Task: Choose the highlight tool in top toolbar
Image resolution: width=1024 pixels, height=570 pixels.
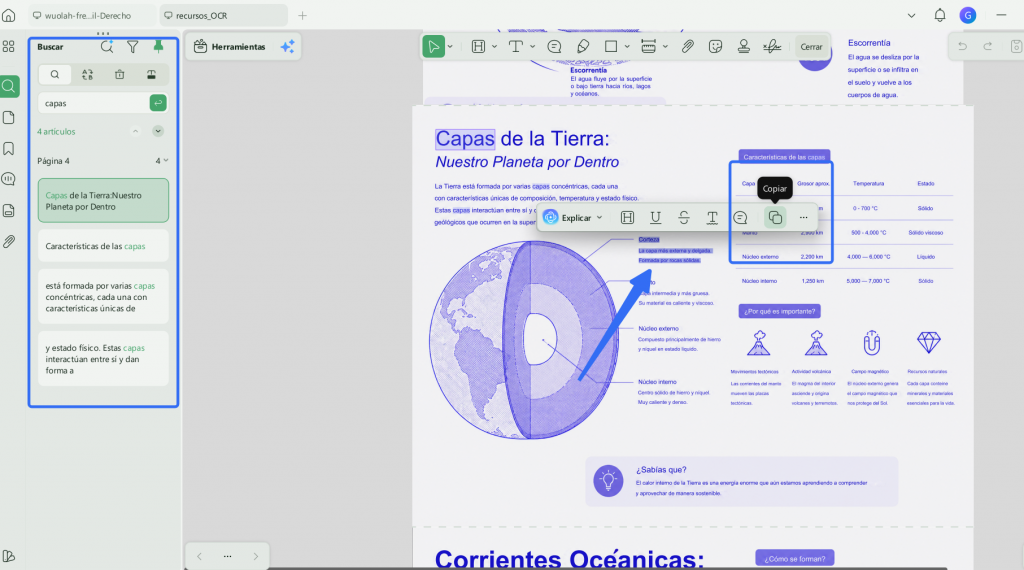Action: 479,46
